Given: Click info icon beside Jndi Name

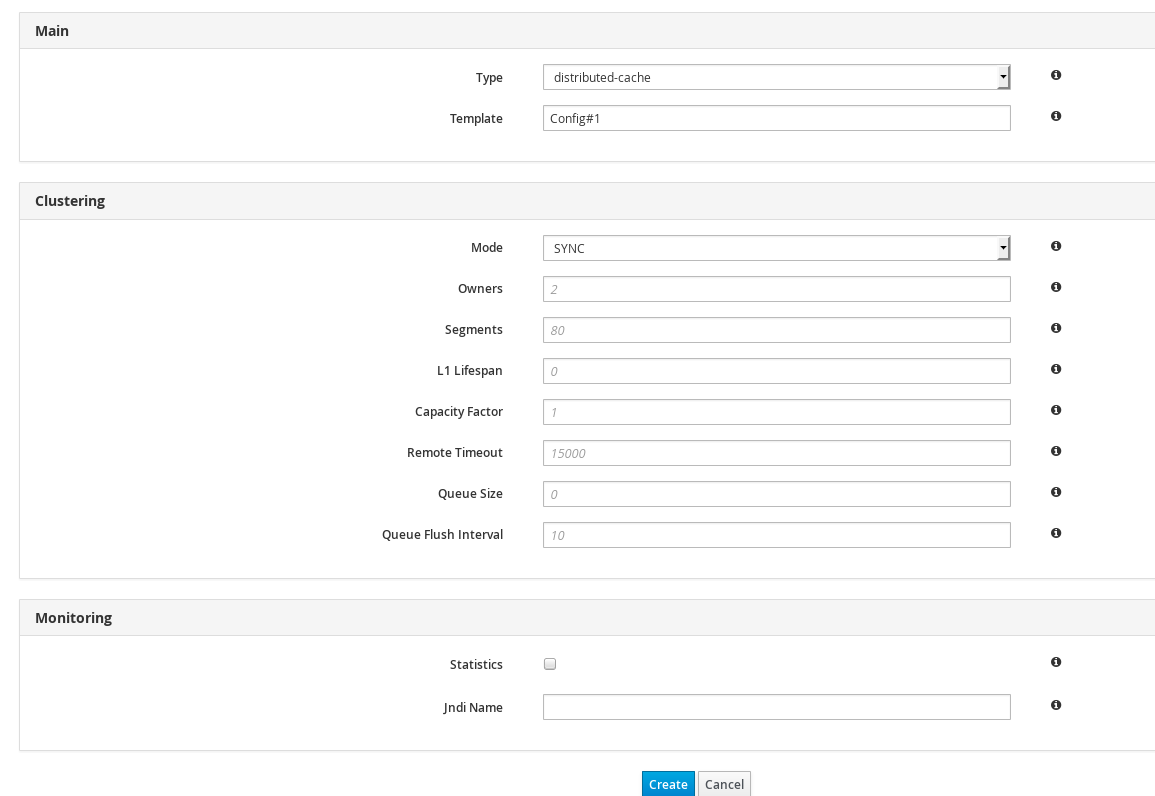Looking at the screenshot, I should pyautogui.click(x=1056, y=705).
